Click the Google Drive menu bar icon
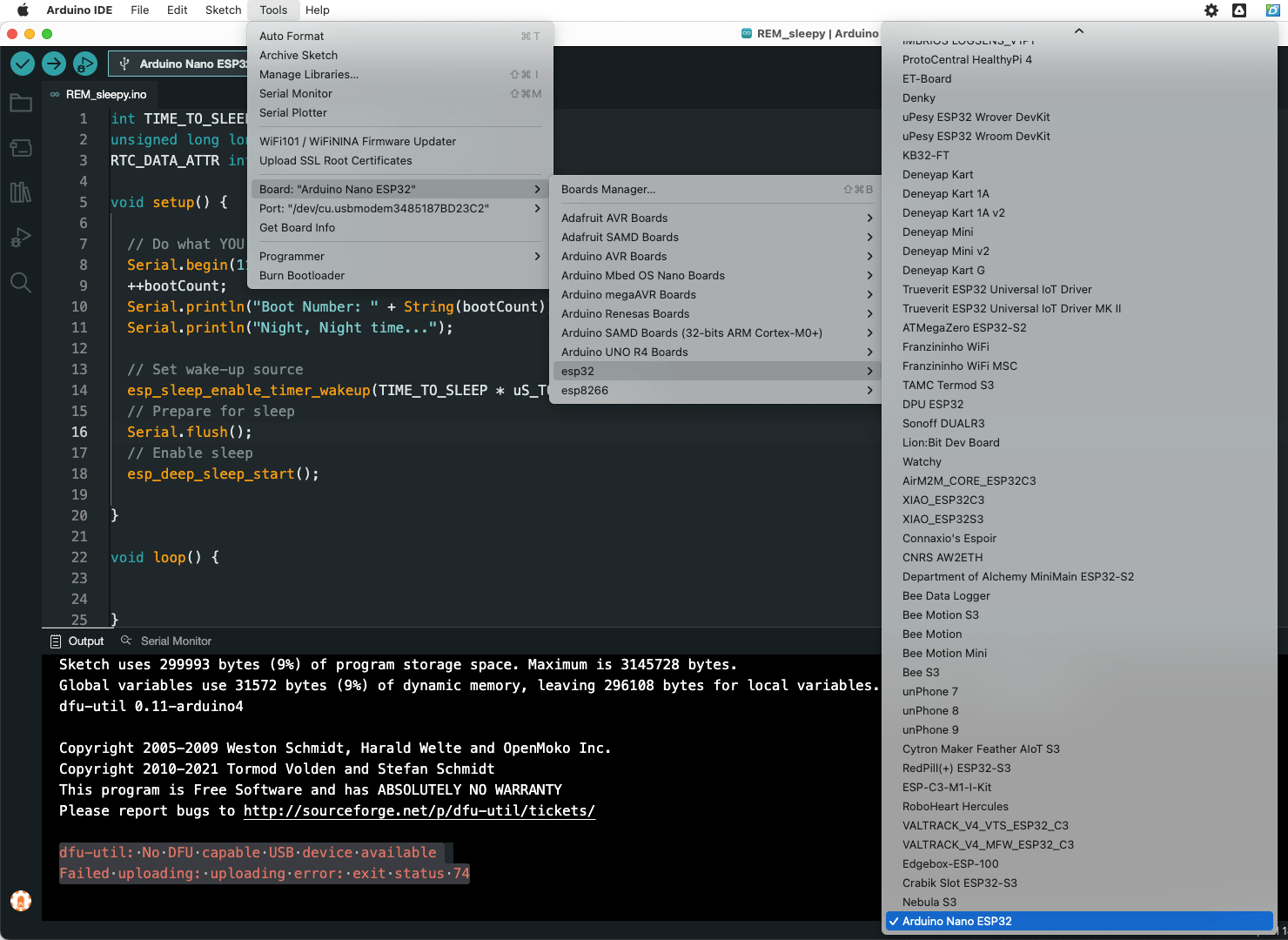This screenshot has height=940, width=1288. point(1239,10)
